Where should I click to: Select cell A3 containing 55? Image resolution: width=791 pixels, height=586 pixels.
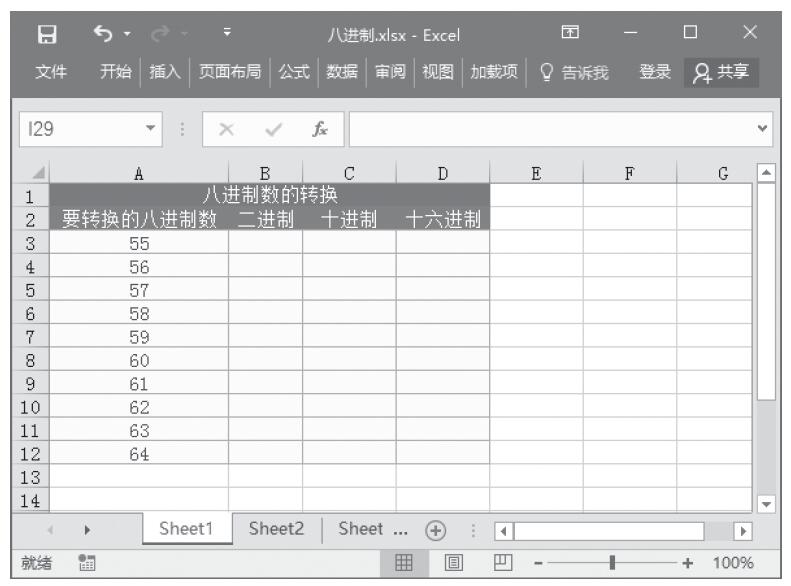click(139, 243)
